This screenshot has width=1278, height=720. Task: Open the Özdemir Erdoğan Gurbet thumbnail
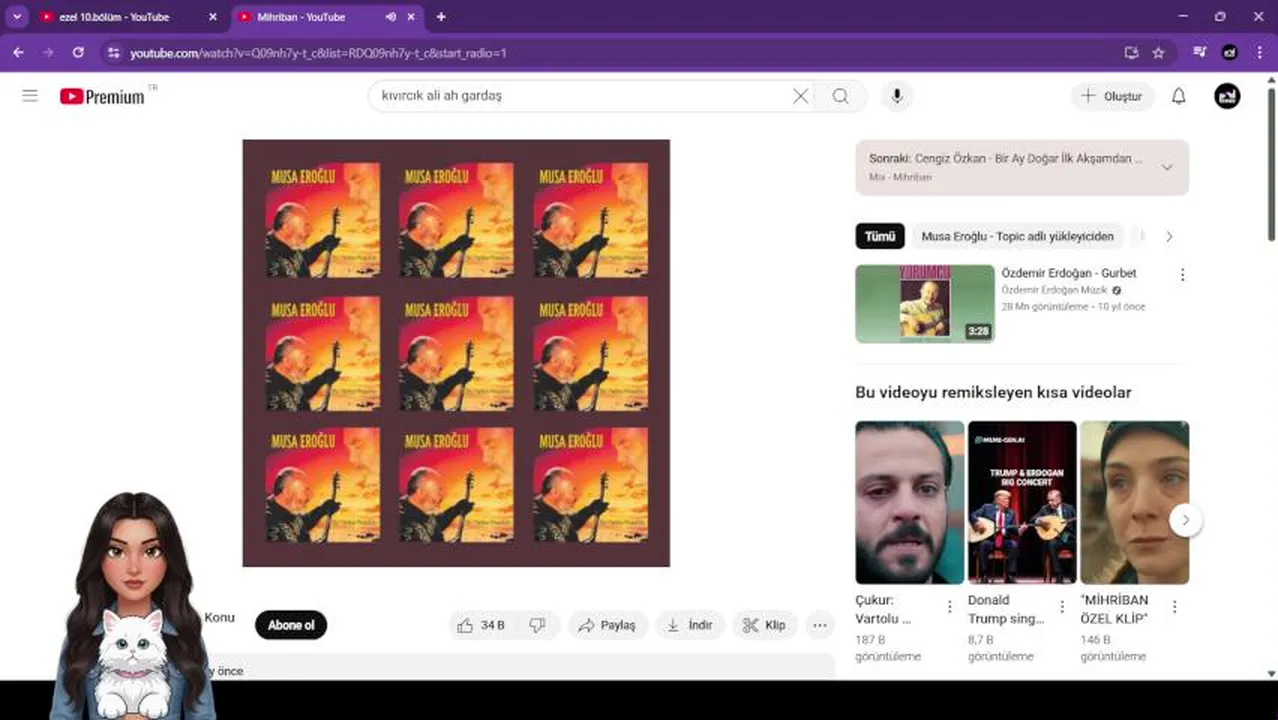tap(925, 304)
